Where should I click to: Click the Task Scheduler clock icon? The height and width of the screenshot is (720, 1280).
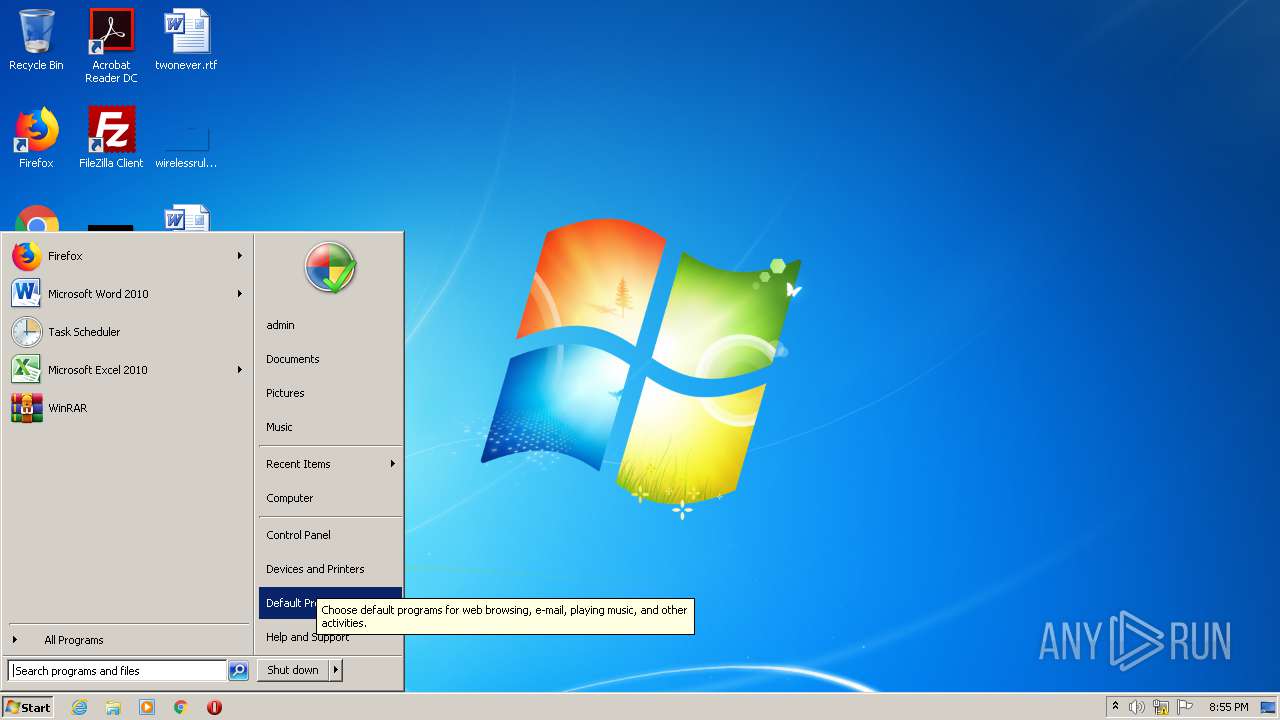(27, 332)
